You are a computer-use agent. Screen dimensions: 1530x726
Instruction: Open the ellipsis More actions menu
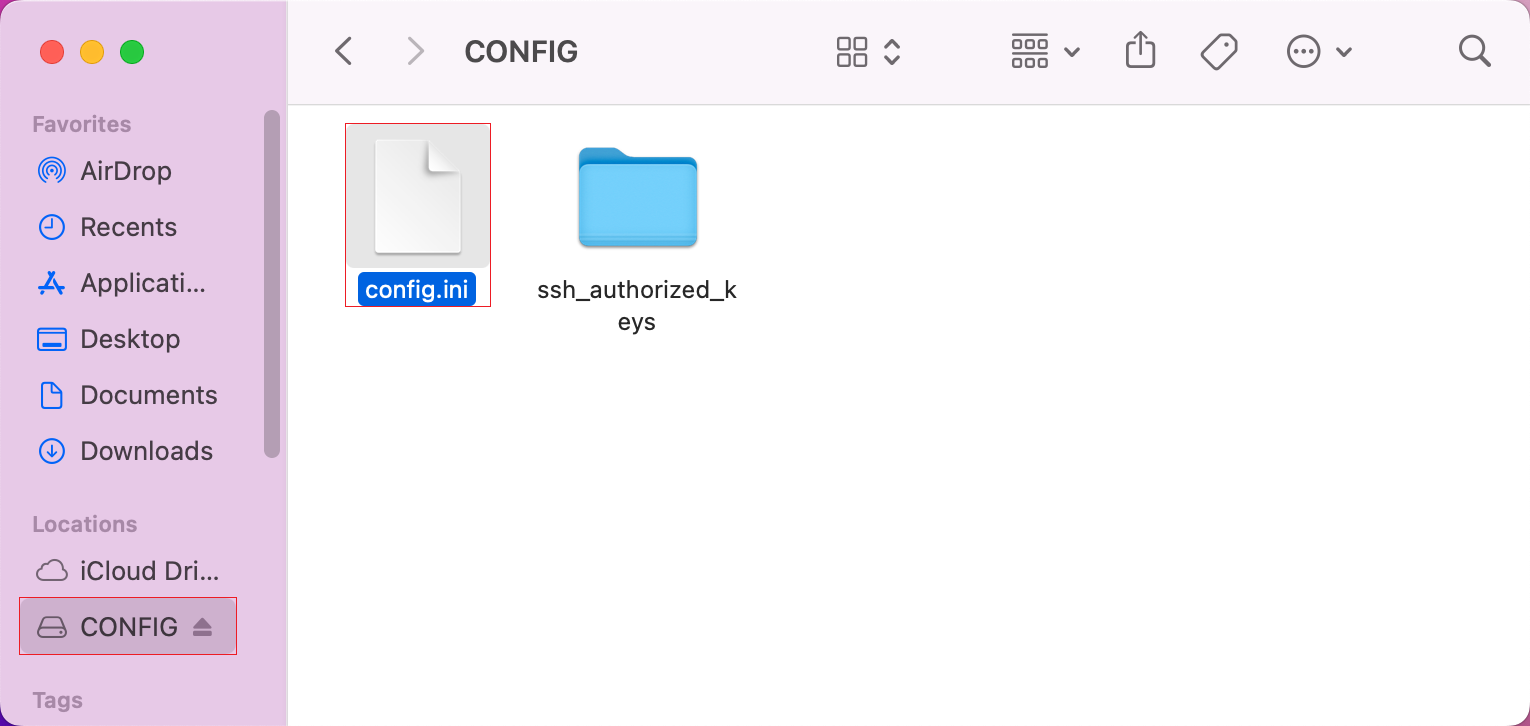point(1318,51)
